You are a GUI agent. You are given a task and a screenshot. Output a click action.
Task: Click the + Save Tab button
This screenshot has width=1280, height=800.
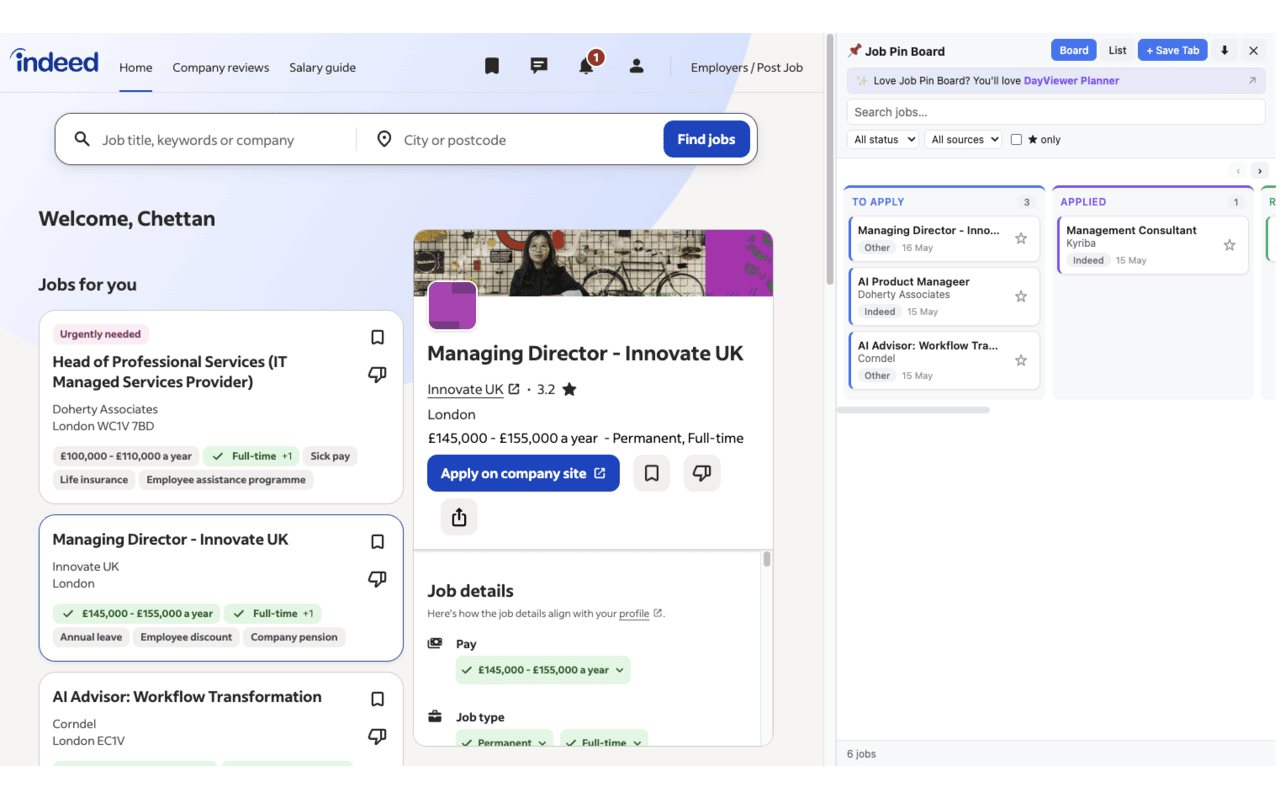click(x=1173, y=50)
